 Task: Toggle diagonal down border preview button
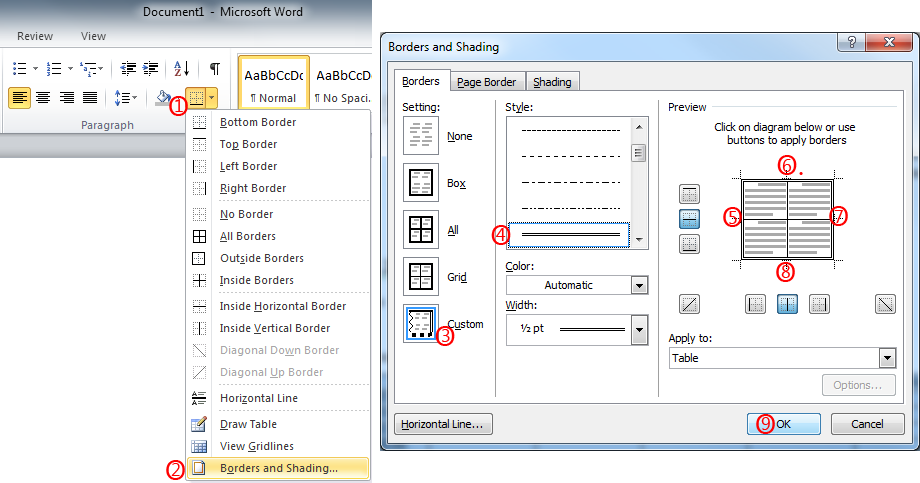click(885, 304)
